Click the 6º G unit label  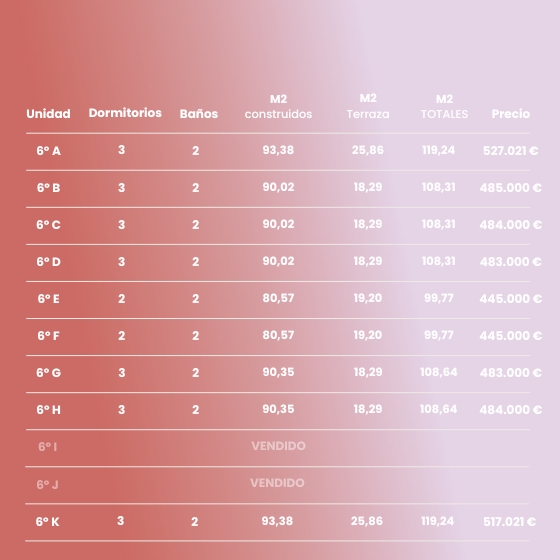(49, 372)
